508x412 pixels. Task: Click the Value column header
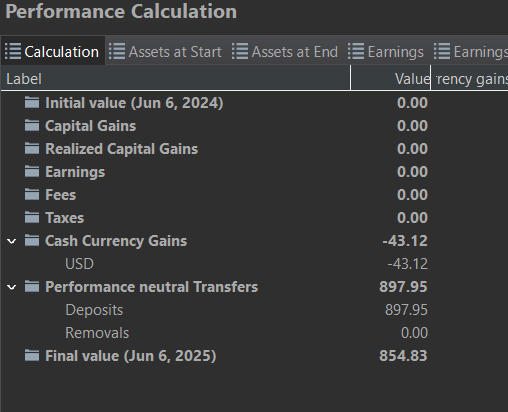pos(391,79)
